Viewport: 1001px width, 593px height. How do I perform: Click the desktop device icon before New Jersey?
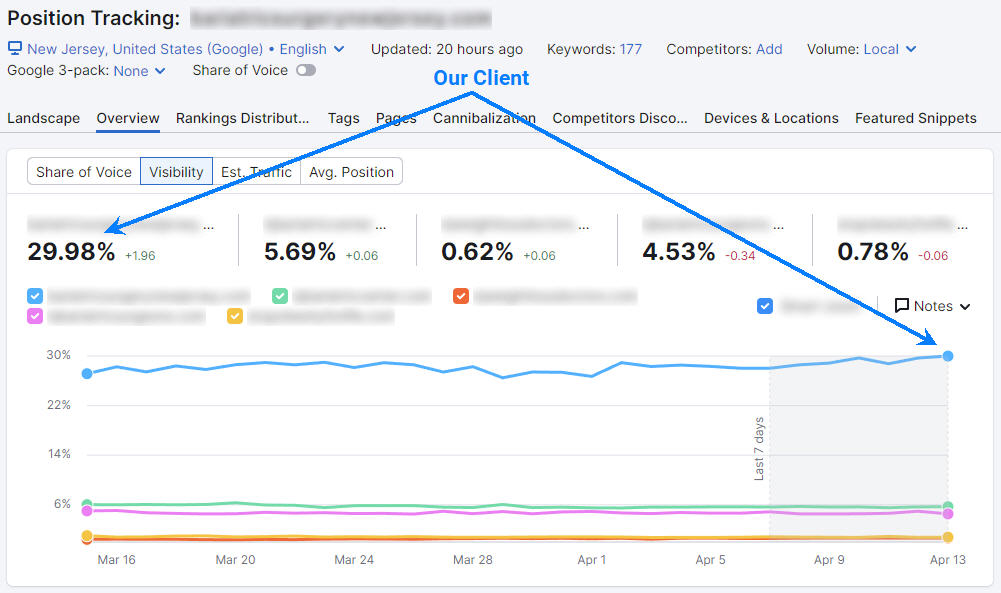point(14,48)
